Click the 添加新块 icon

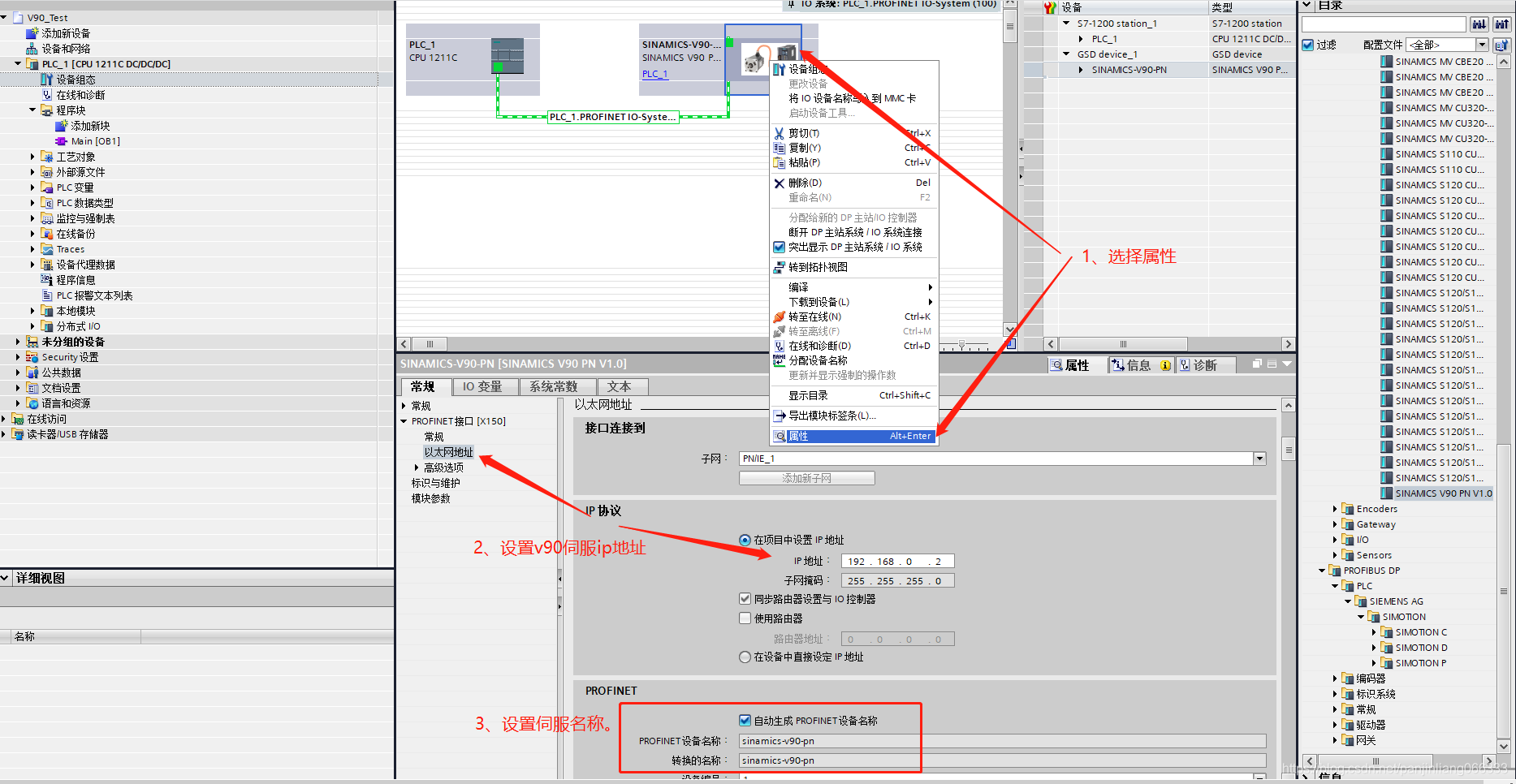point(62,126)
